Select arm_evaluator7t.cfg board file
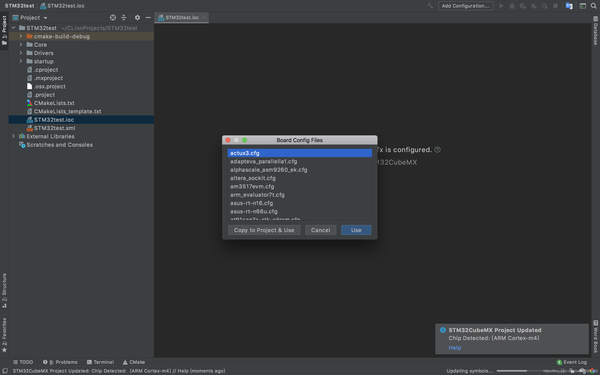Image resolution: width=600 pixels, height=375 pixels. tap(300, 195)
